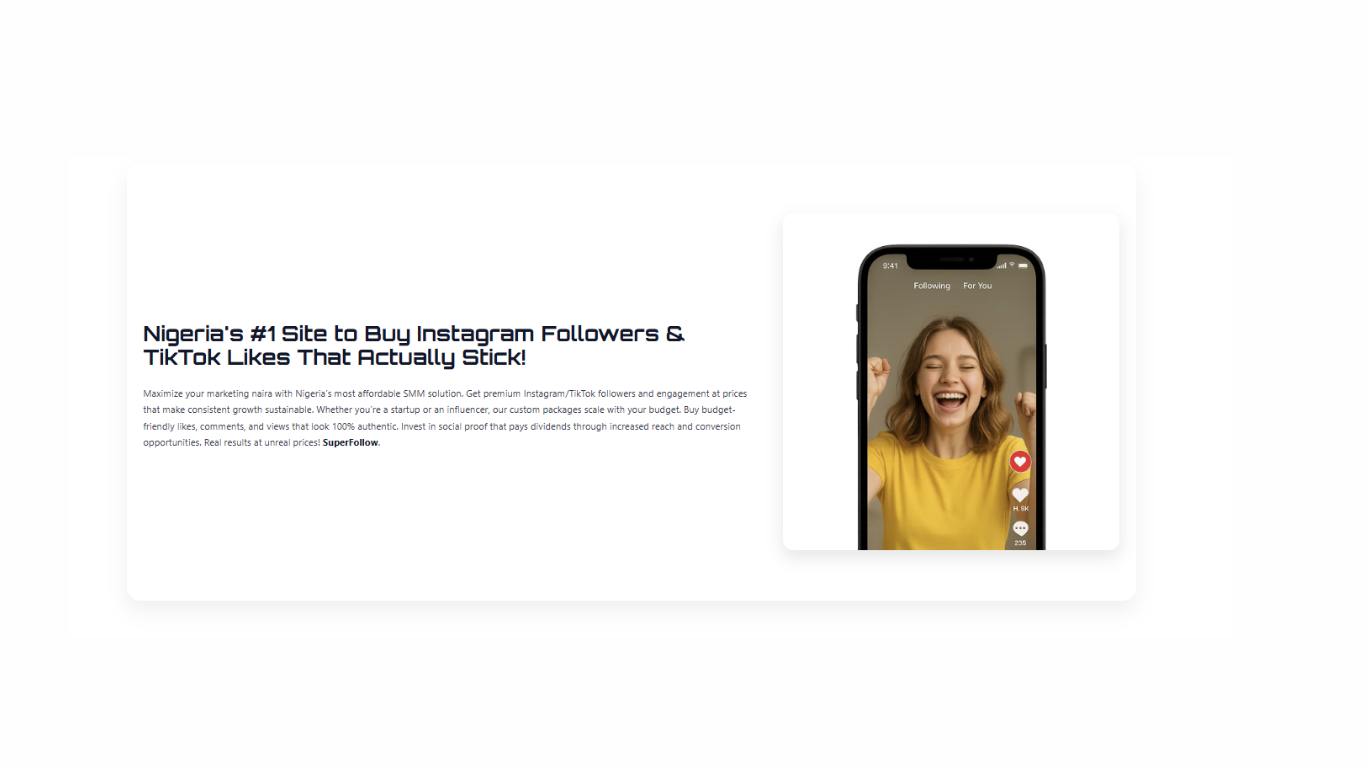Click the phone's front camera notch

(x=952, y=260)
